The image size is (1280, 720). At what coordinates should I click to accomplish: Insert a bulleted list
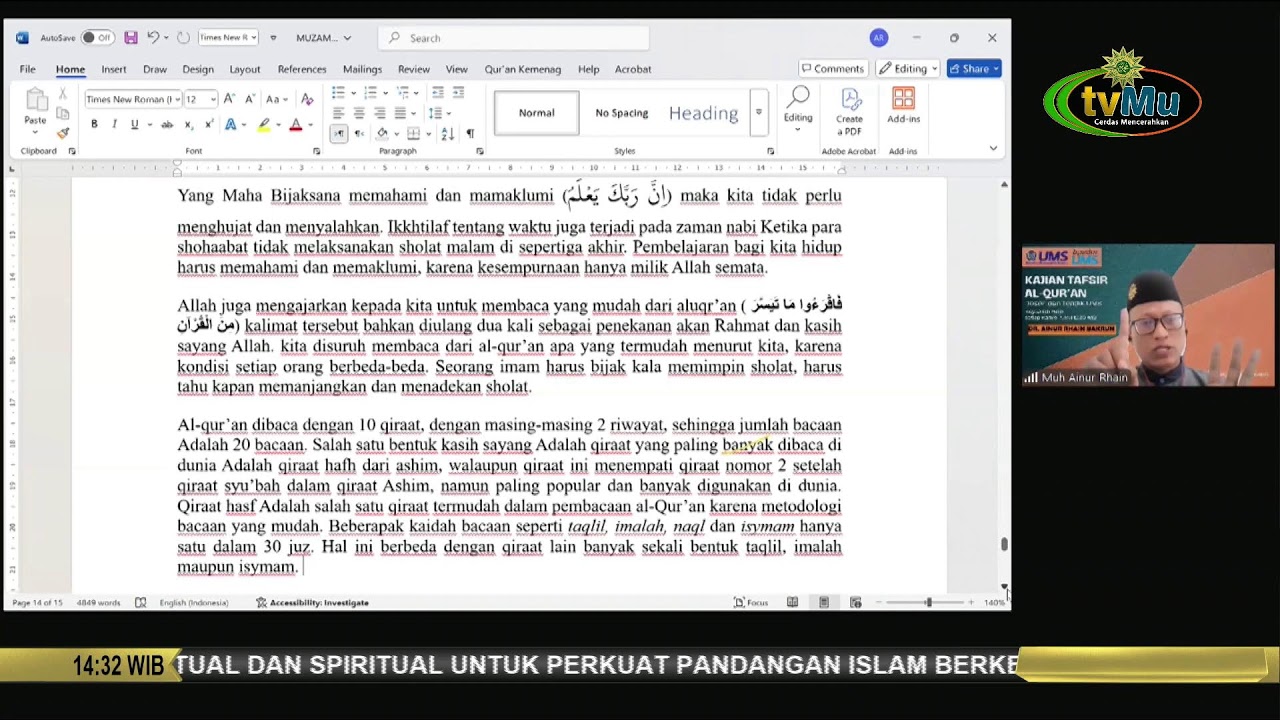pyautogui.click(x=338, y=93)
